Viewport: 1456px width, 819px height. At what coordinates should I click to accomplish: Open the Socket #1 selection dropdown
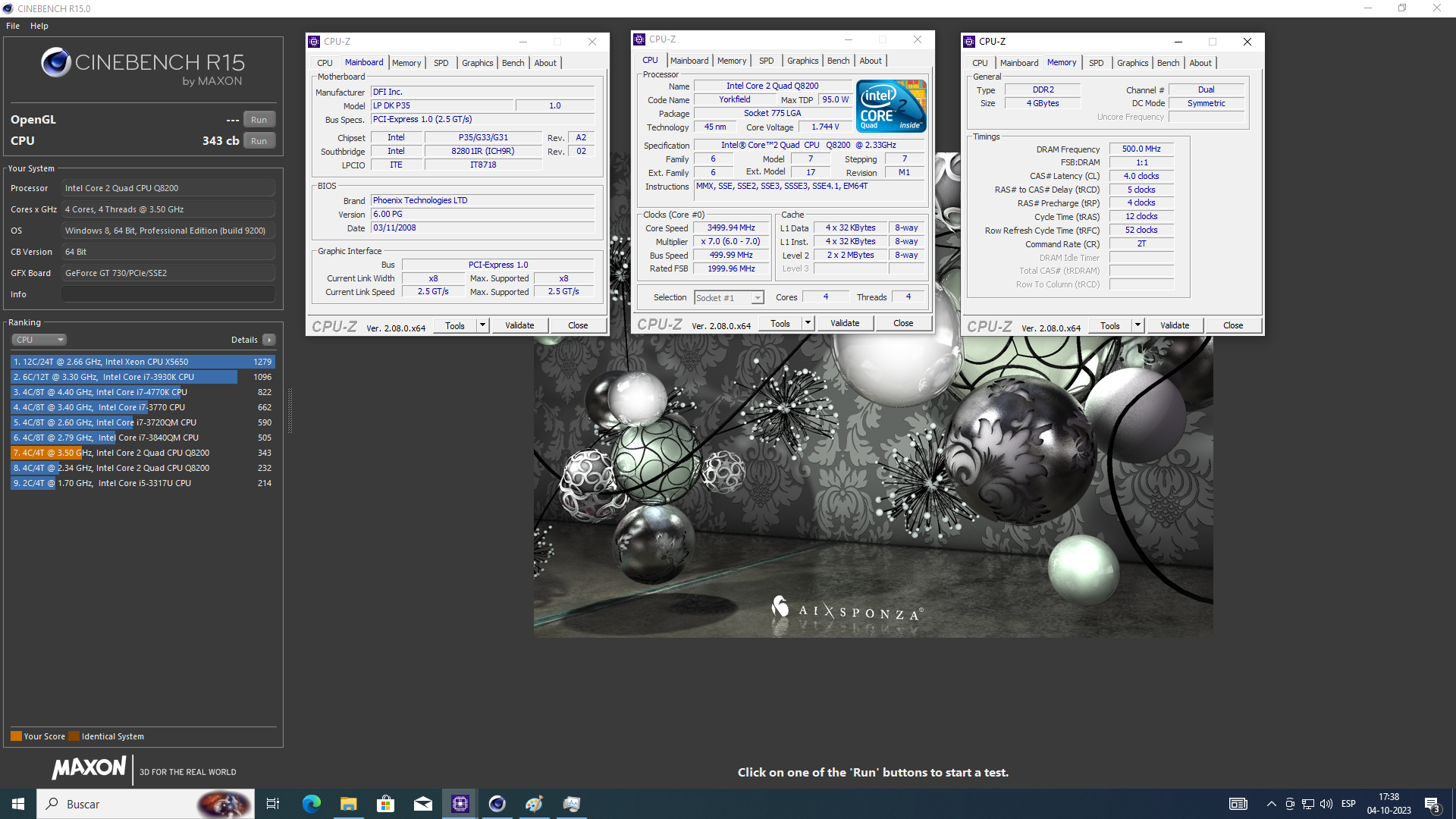729,298
